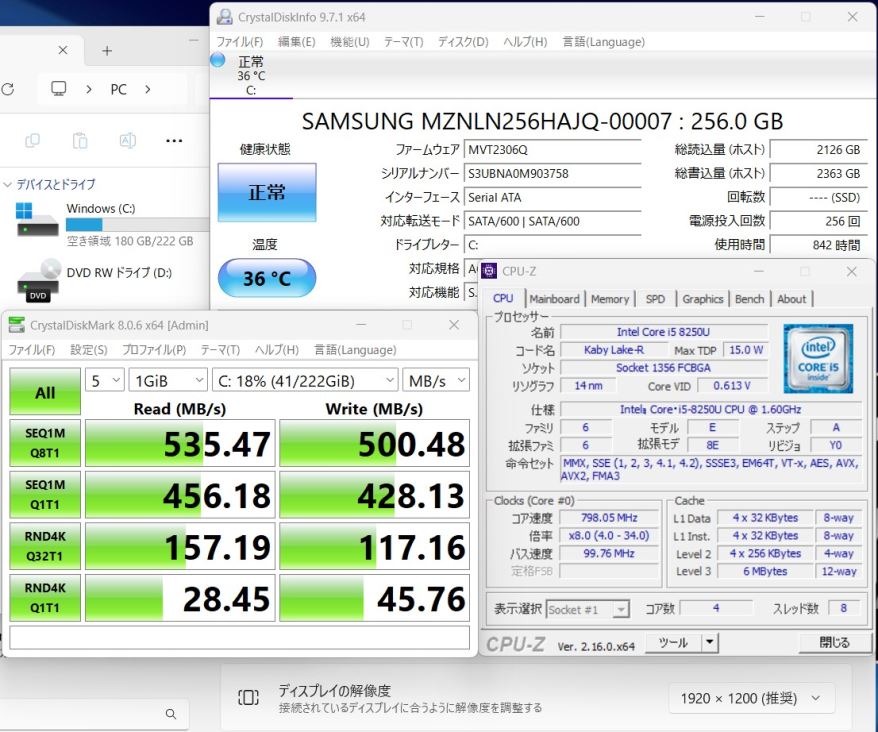Click the refresh icon in File Explorer
Screen dimensions: 878x732
point(7,89)
